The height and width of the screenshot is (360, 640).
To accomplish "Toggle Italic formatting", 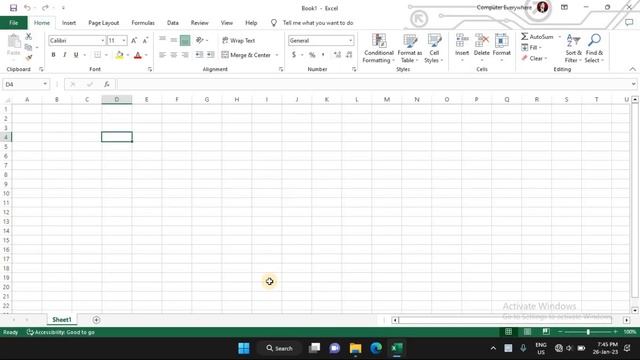I will tap(64, 55).
